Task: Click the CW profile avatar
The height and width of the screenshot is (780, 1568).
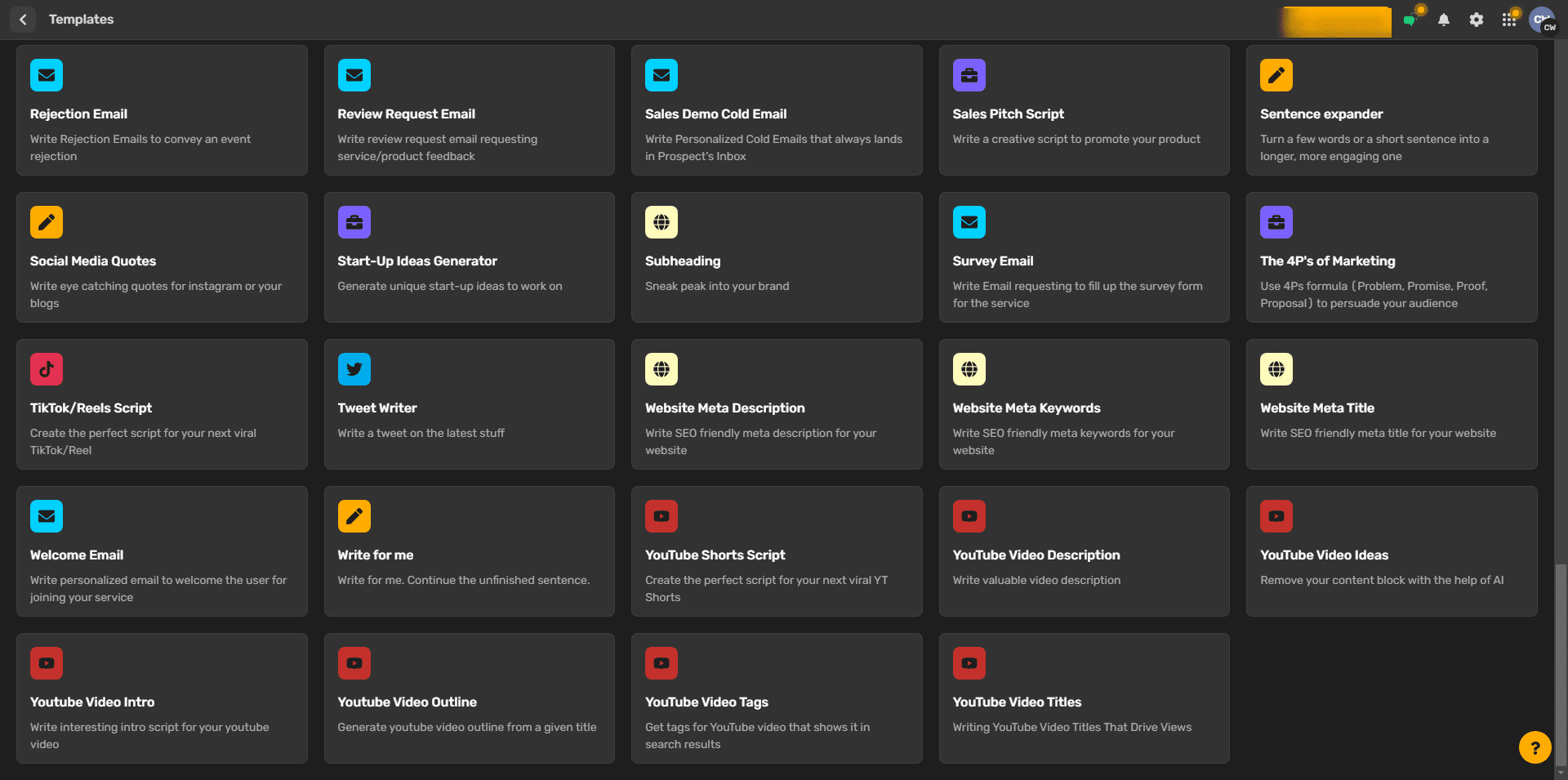Action: pos(1543,20)
